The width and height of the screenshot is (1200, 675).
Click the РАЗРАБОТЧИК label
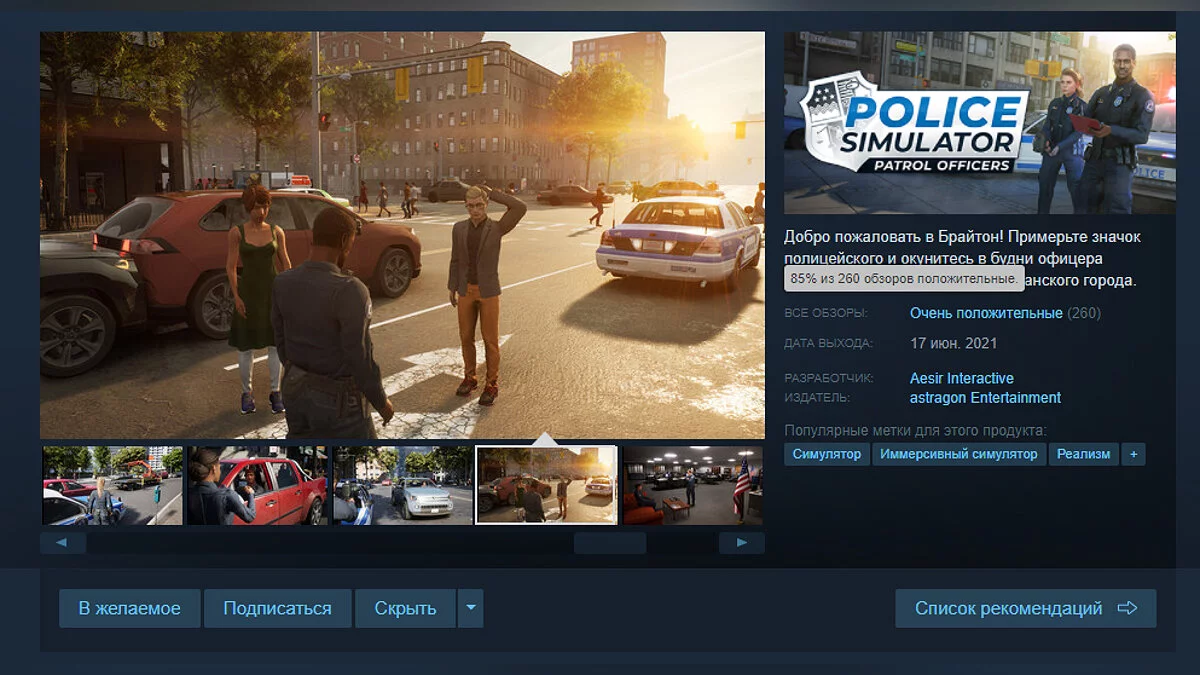(x=829, y=378)
